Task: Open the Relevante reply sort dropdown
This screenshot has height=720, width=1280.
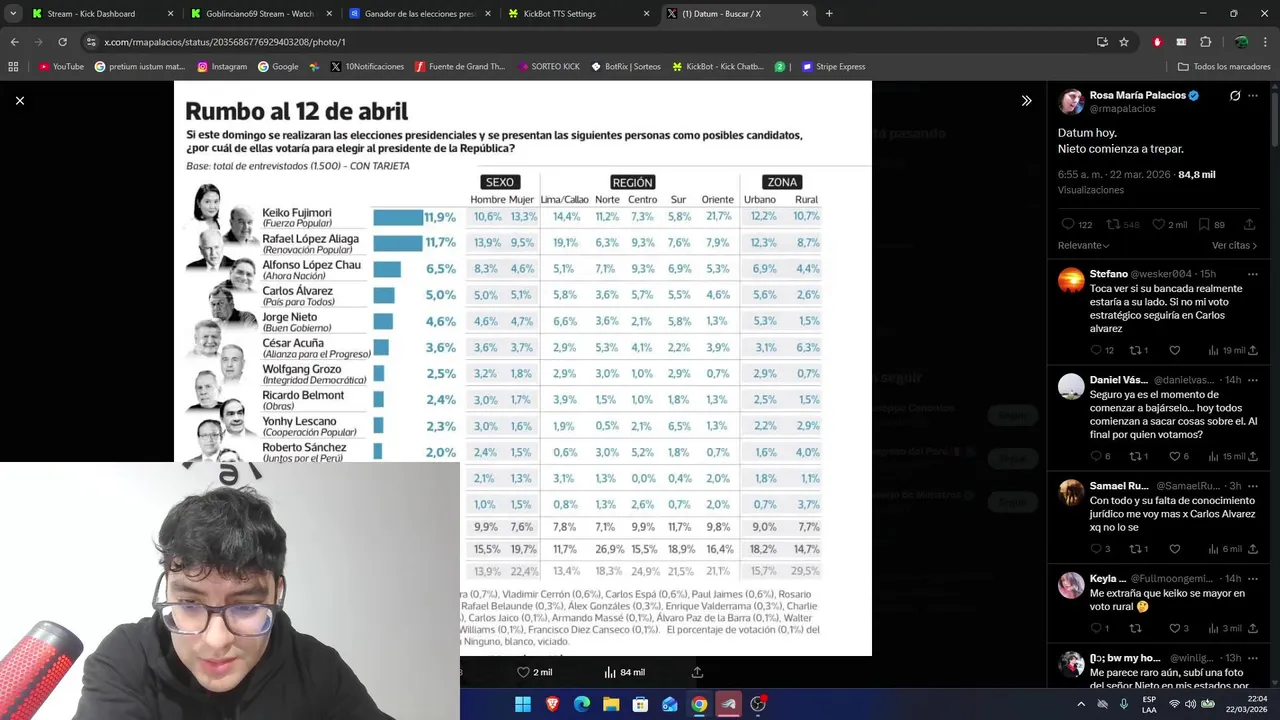Action: tap(1084, 245)
